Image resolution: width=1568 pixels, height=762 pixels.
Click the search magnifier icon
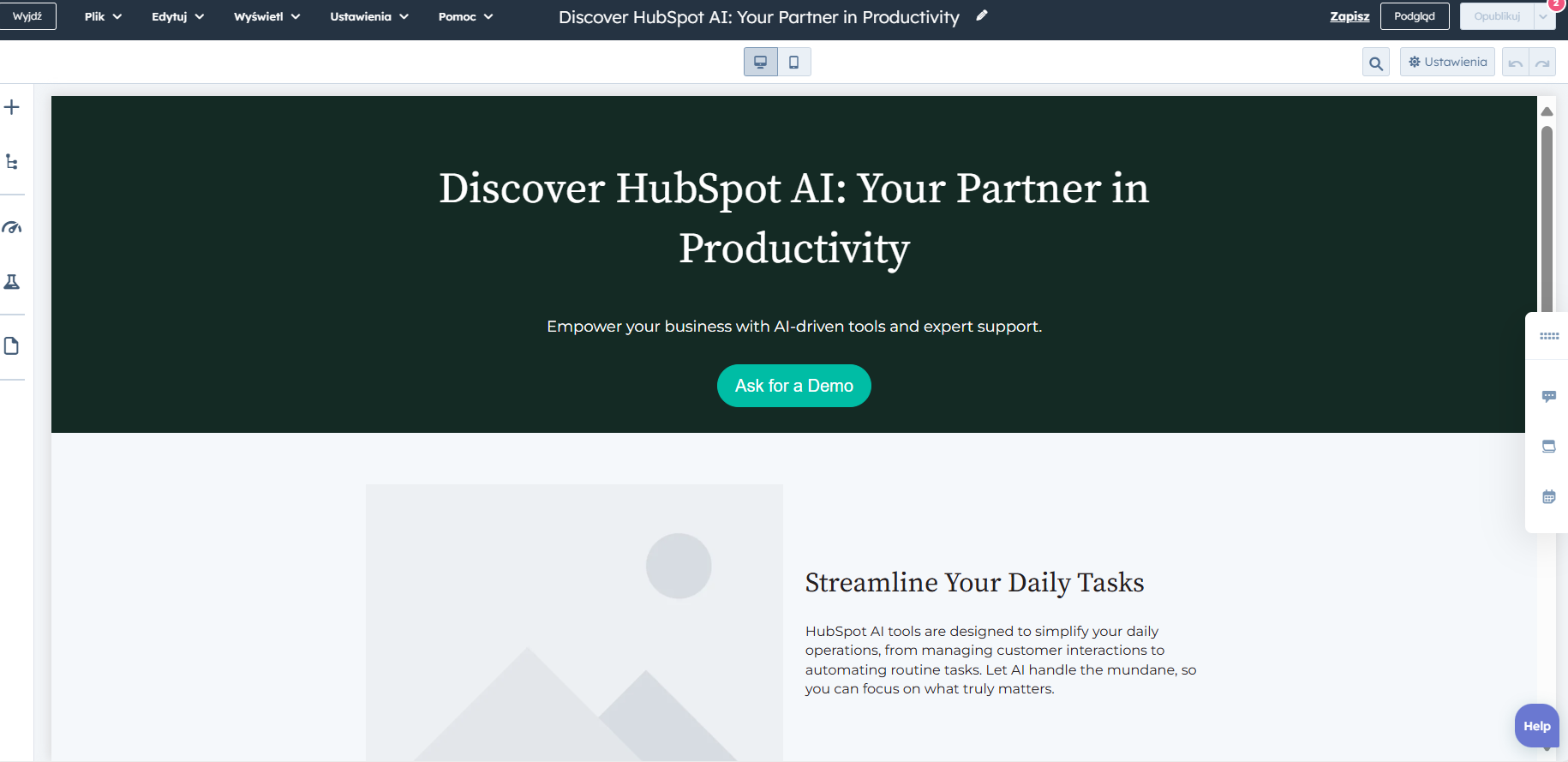1376,63
